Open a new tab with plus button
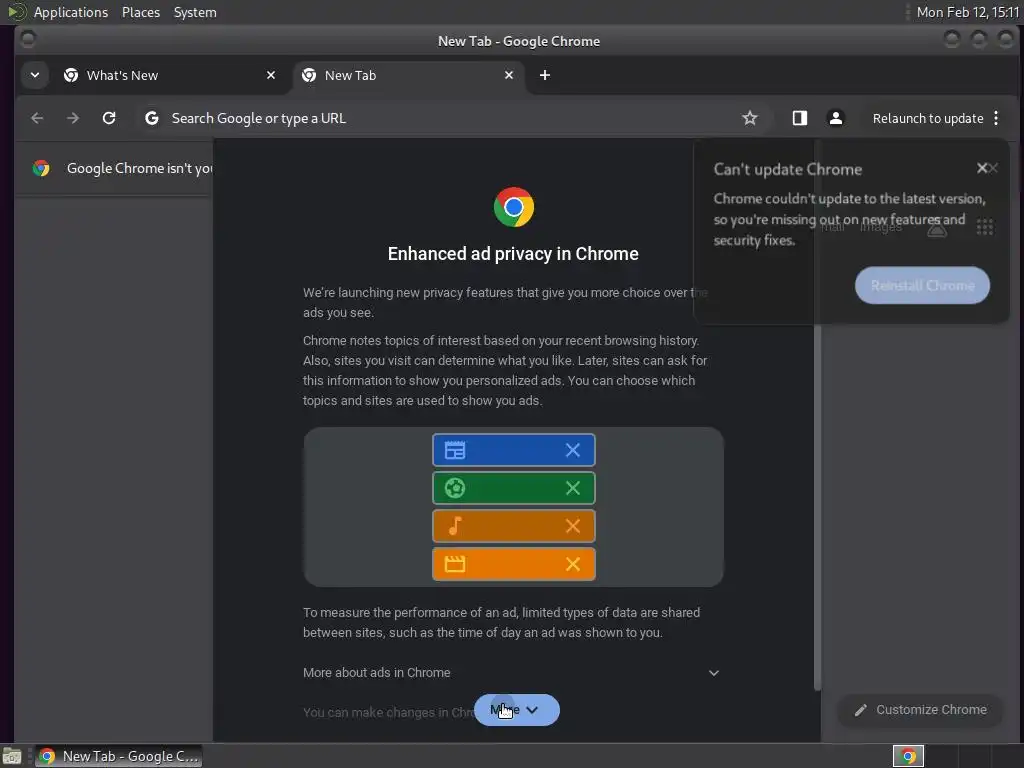 tap(545, 75)
